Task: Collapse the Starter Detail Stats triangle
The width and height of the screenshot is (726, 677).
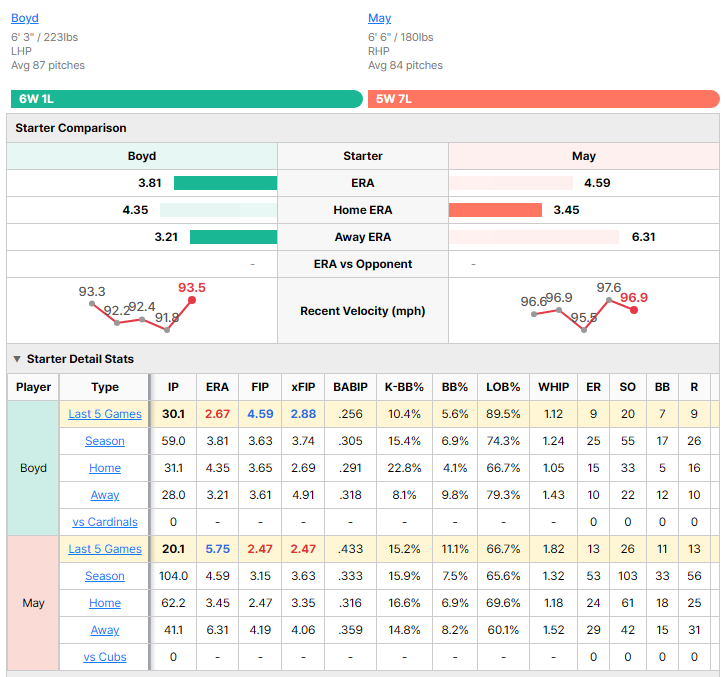Action: click(x=17, y=359)
